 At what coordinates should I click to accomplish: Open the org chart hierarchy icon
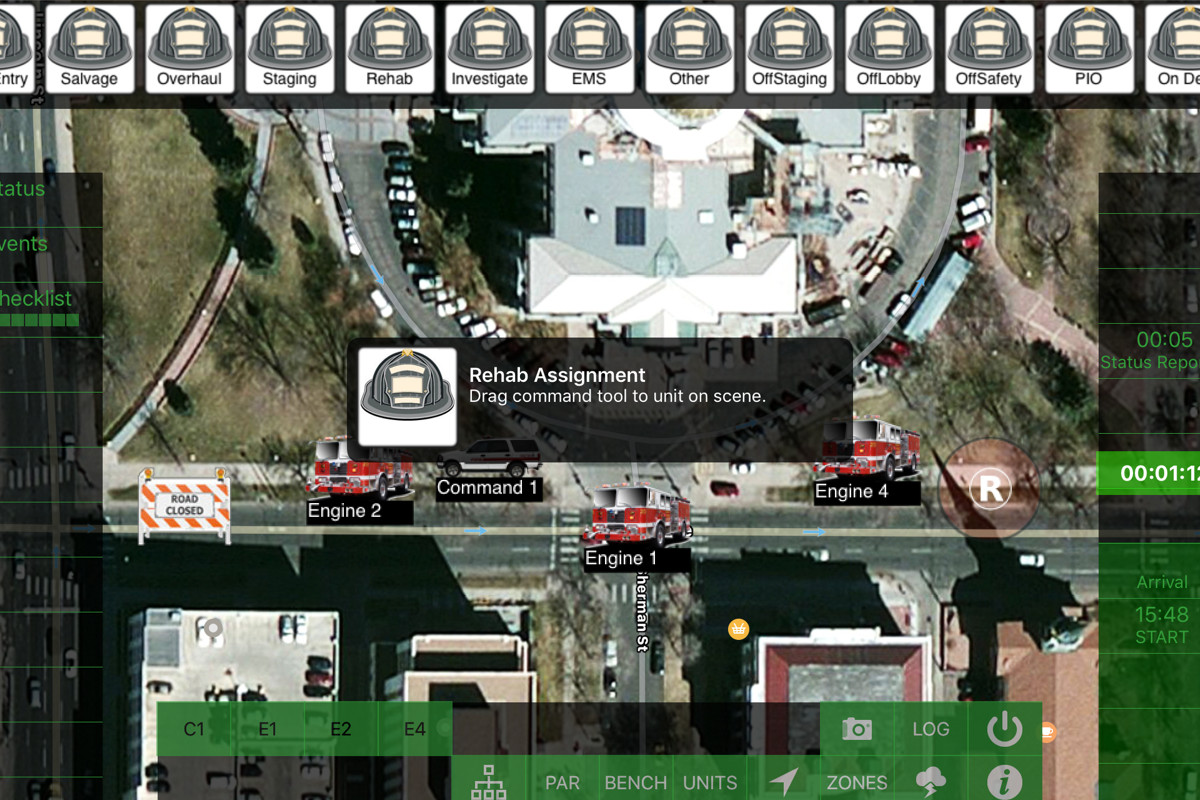(490, 782)
